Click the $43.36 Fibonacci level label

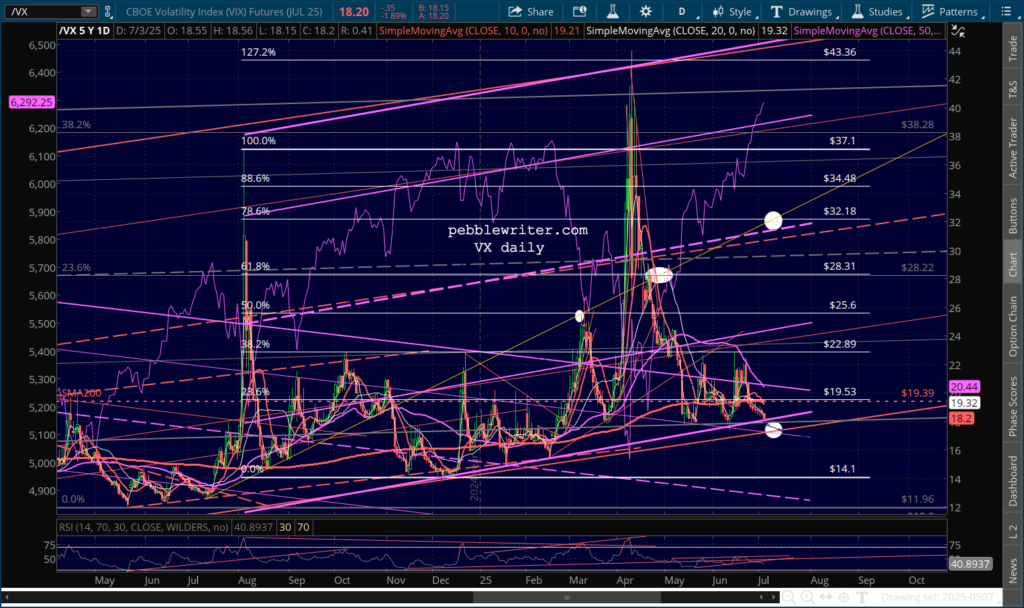click(x=840, y=52)
